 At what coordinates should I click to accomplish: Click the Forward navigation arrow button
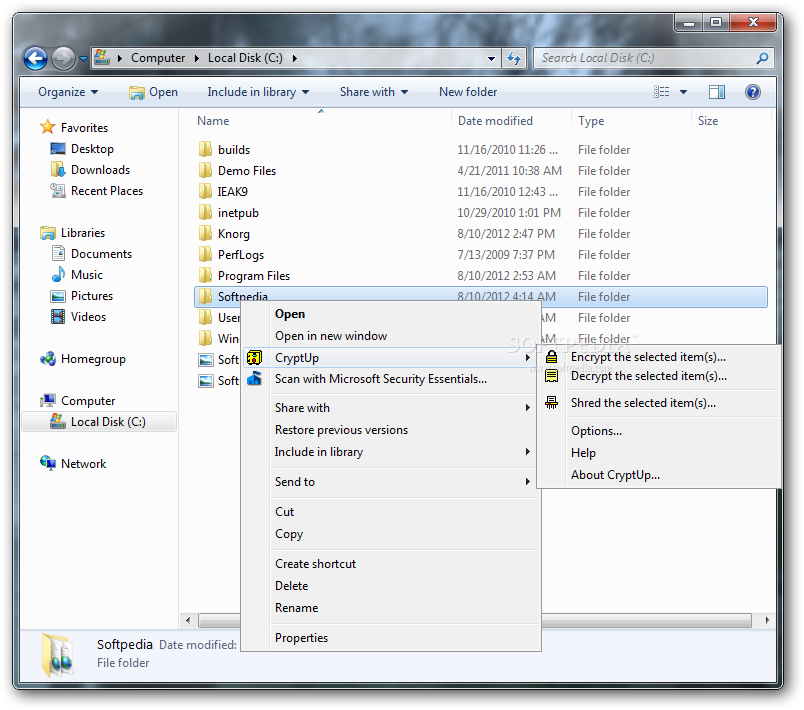coord(63,58)
